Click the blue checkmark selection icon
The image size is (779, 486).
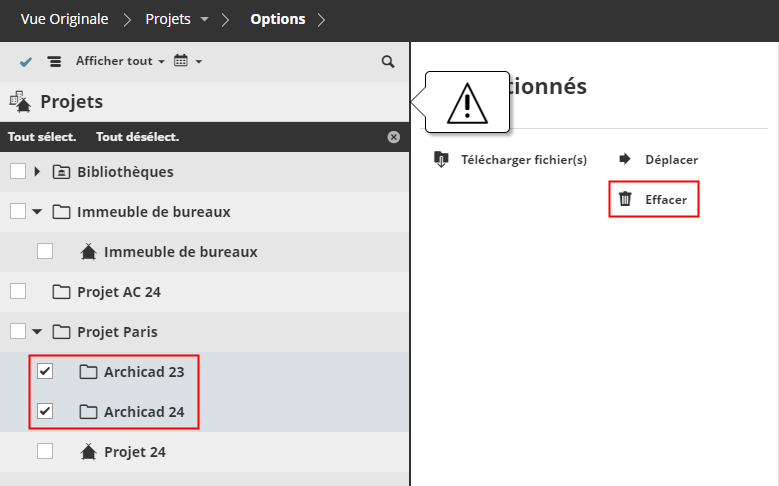26,62
